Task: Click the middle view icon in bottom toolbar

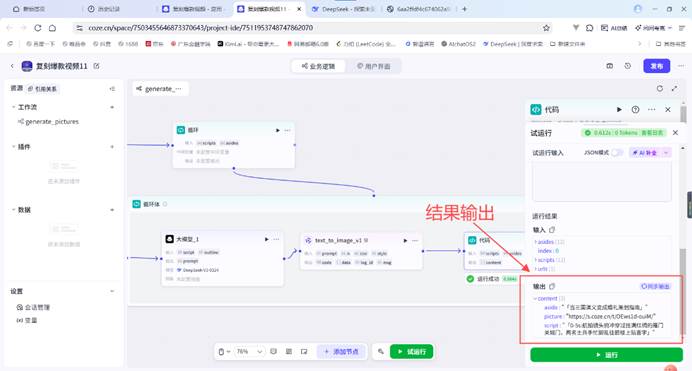Action: 289,352
